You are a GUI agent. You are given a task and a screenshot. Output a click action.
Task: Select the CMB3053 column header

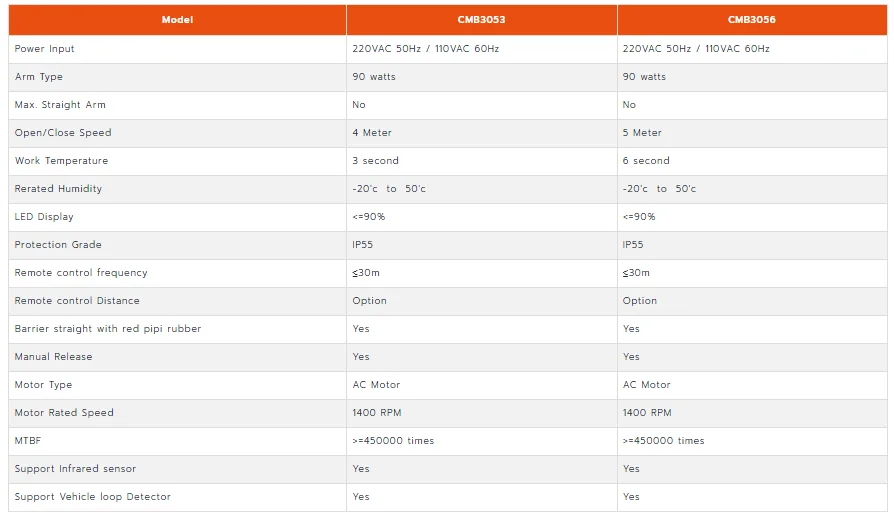481,20
